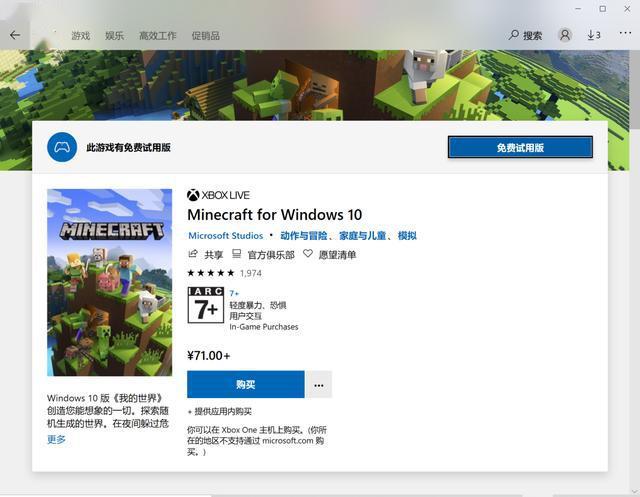Open the 搜索 search box
640x497 pixels.
click(x=525, y=36)
